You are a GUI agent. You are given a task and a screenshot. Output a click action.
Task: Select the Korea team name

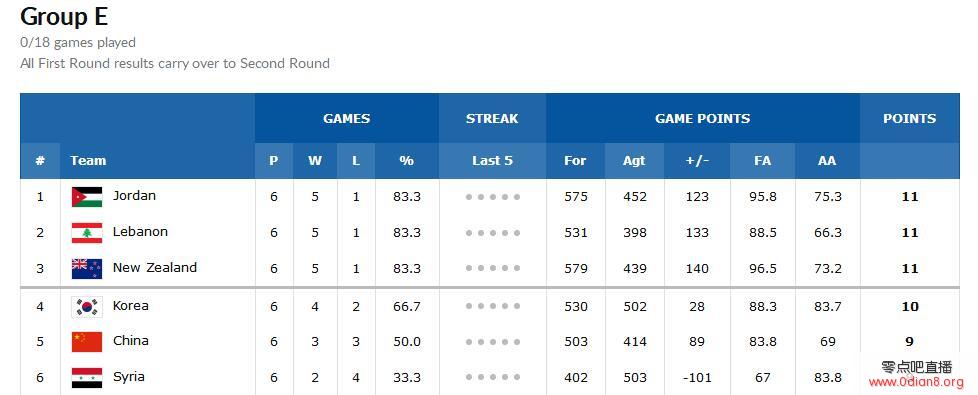point(130,306)
